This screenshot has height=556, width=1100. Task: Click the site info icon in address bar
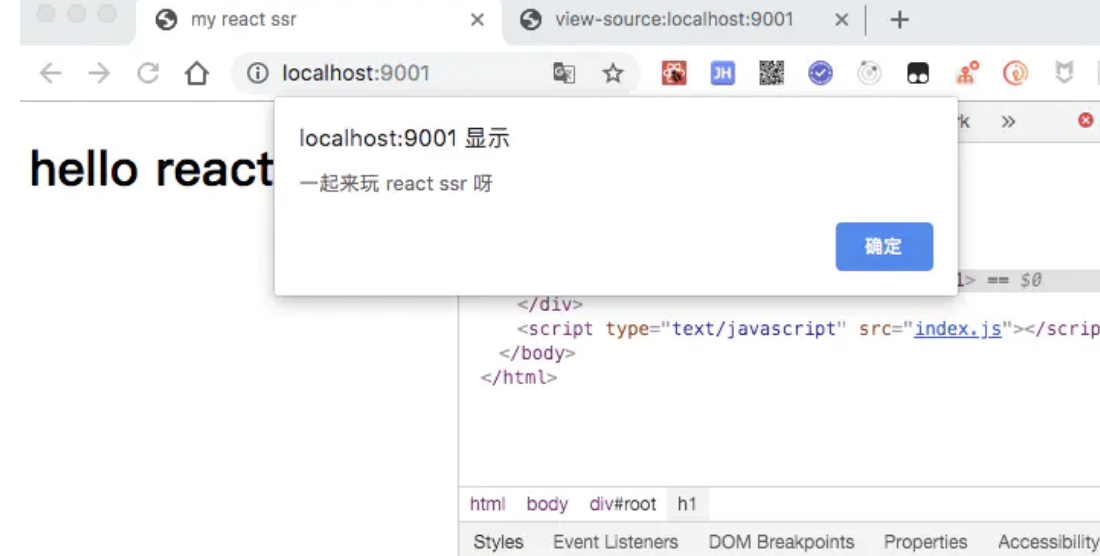coord(258,74)
